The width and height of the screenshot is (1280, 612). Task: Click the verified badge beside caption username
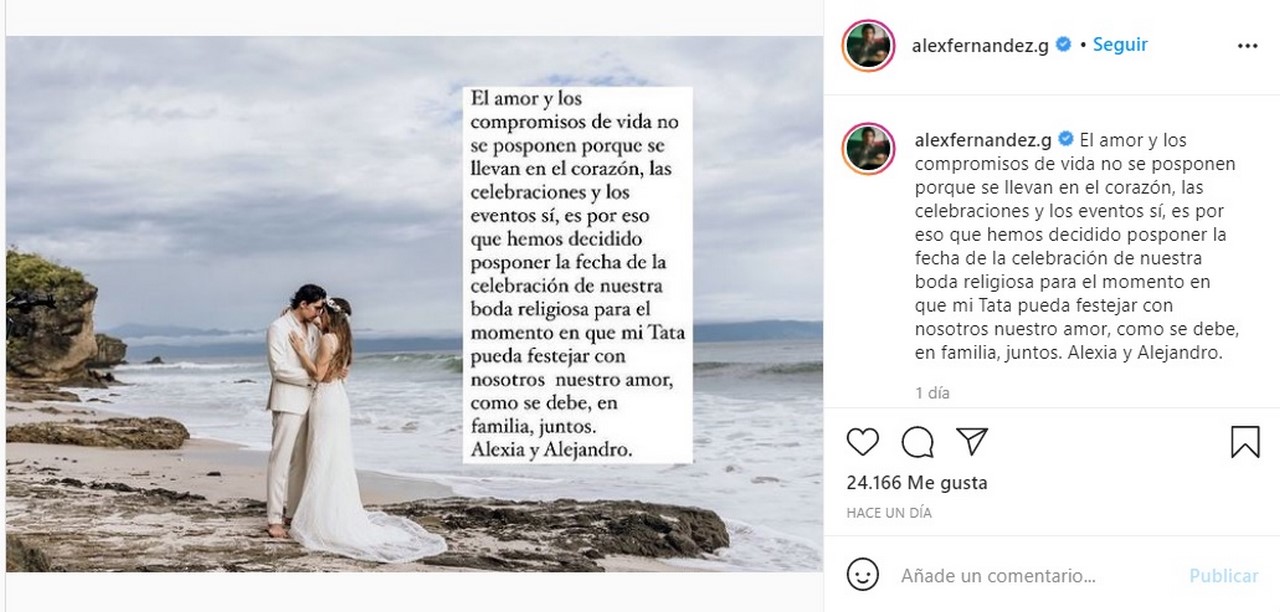pos(1064,140)
